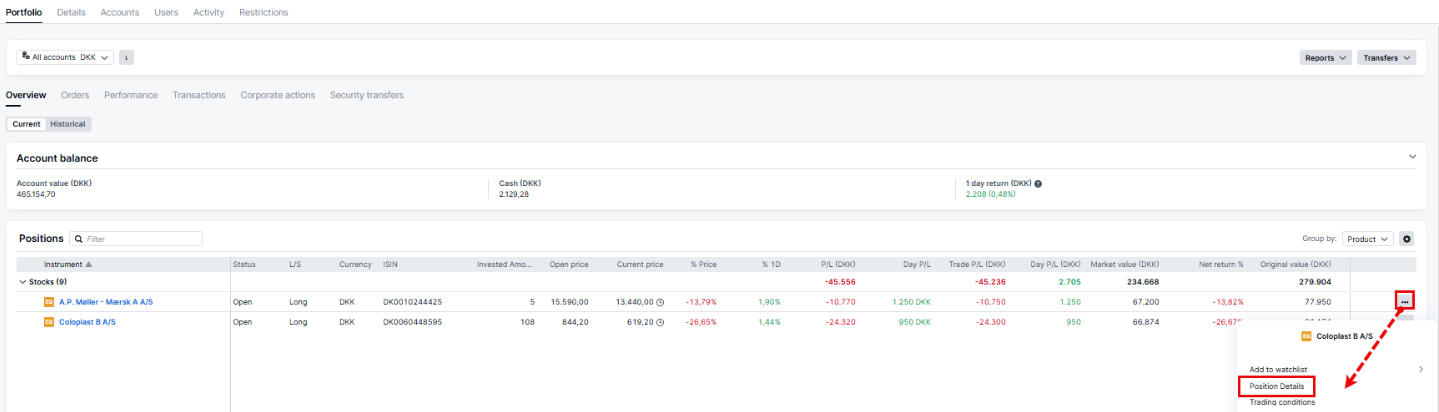Screen dimensions: 1439x412
Task: Open the All accounts DKK dropdown
Action: [x=65, y=57]
